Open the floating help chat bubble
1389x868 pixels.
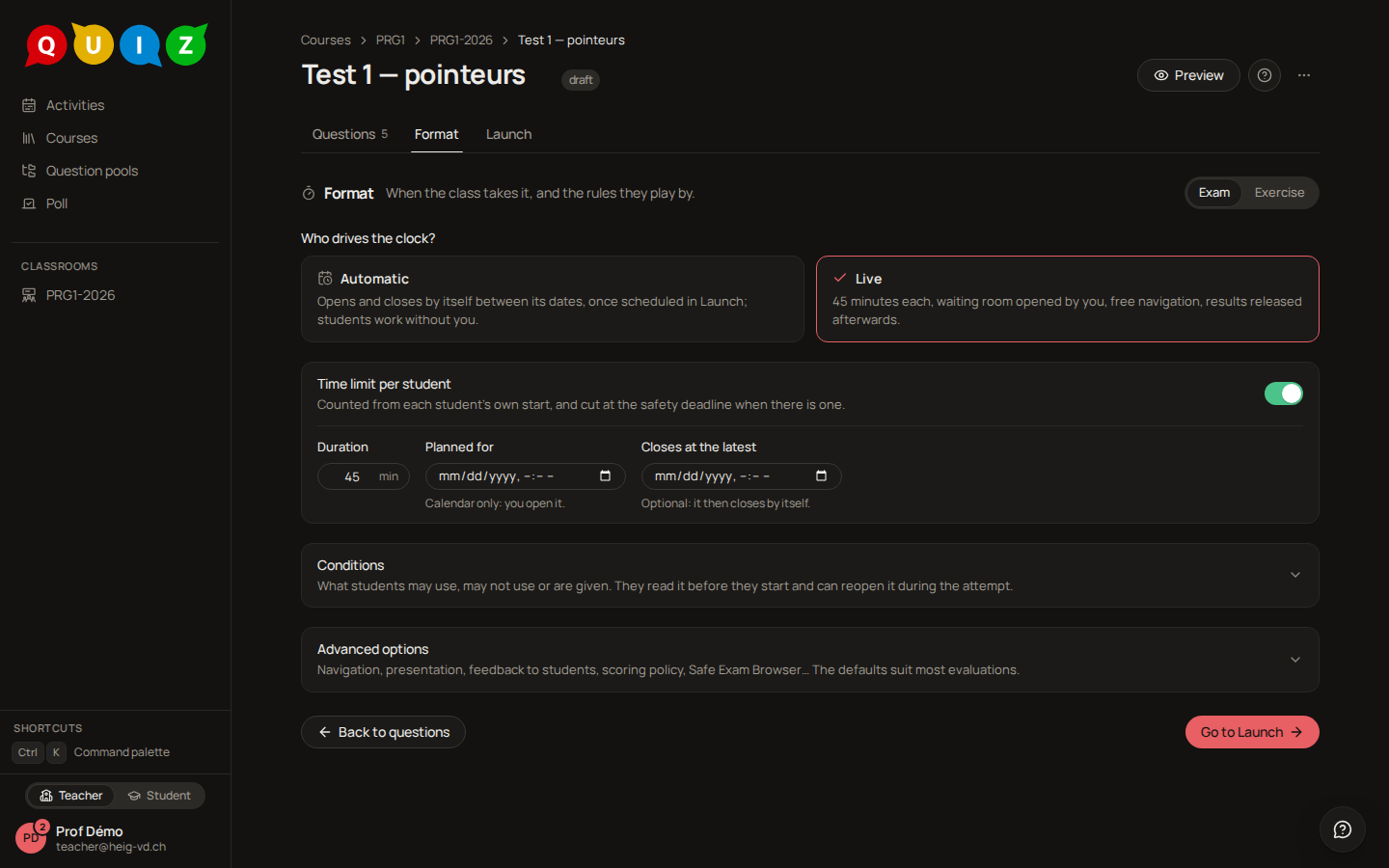1343,829
